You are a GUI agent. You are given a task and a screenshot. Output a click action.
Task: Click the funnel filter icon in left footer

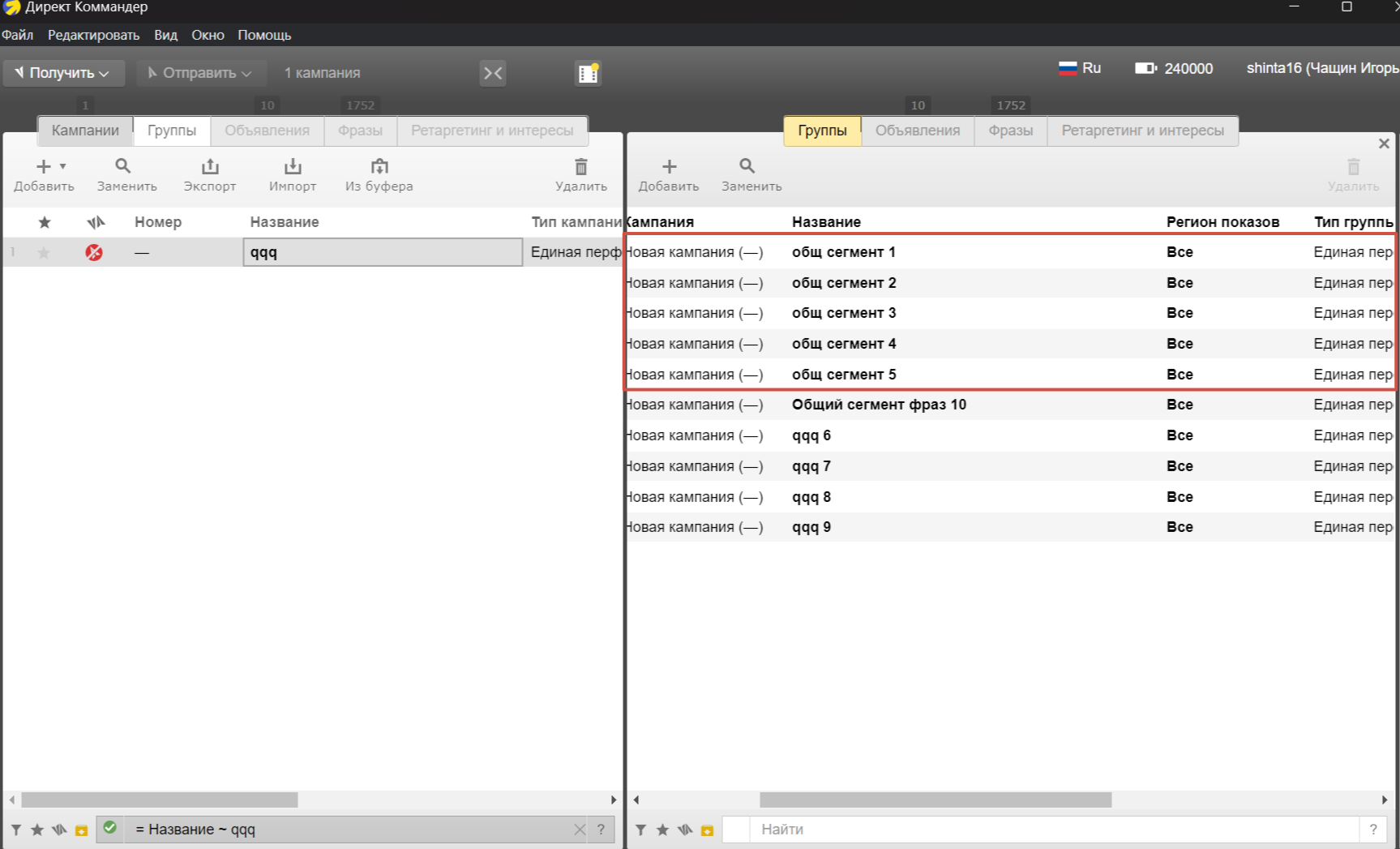pyautogui.click(x=15, y=830)
